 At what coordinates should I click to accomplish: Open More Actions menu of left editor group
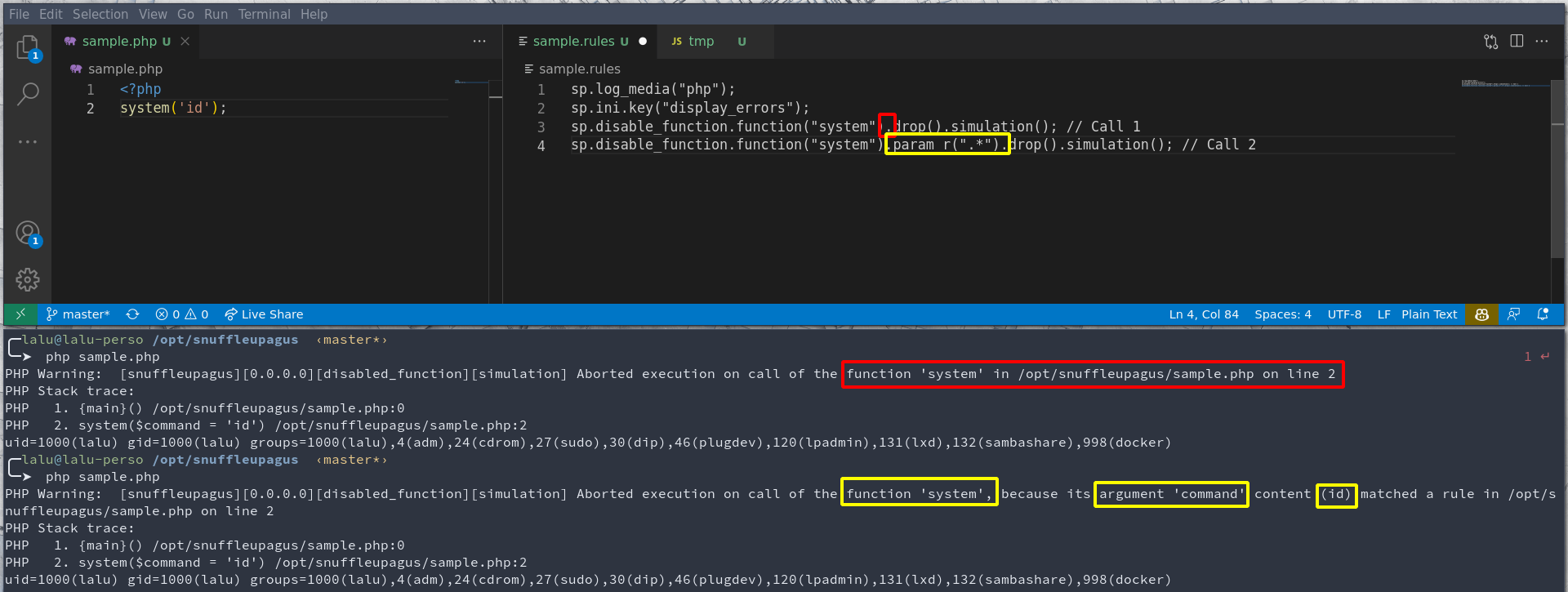point(479,41)
